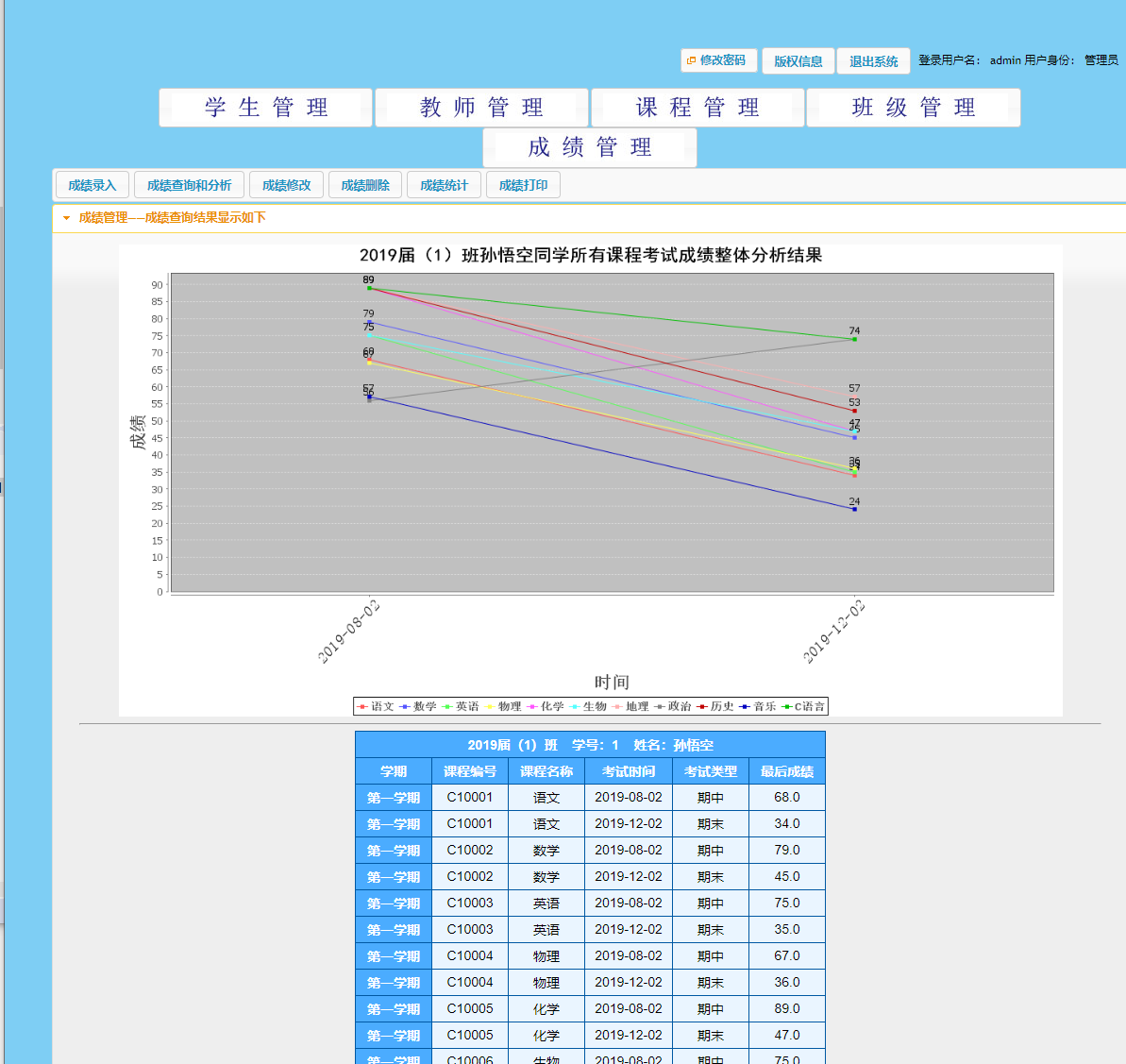Image resolution: width=1126 pixels, height=1064 pixels.
Task: Toggle the 化学 series in the legend
Action: 530,705
